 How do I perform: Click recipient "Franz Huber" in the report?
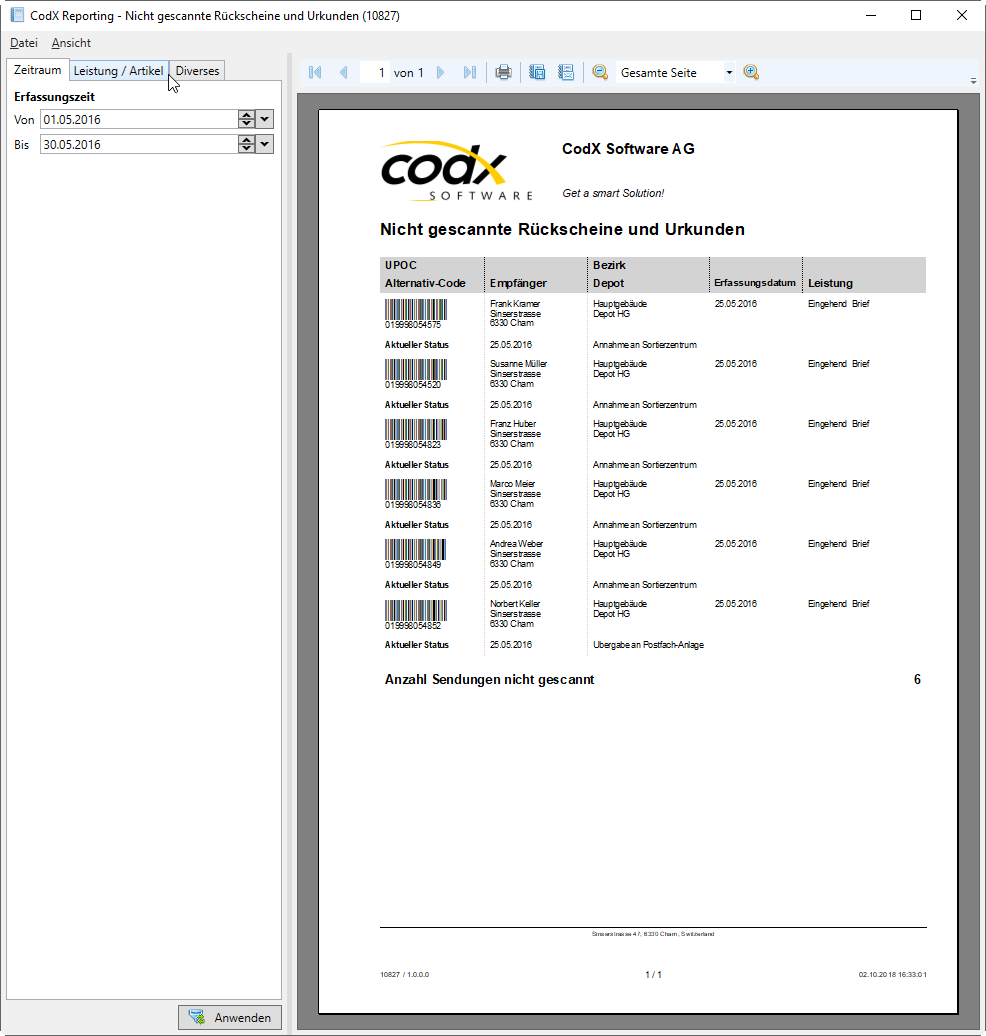pyautogui.click(x=513, y=424)
